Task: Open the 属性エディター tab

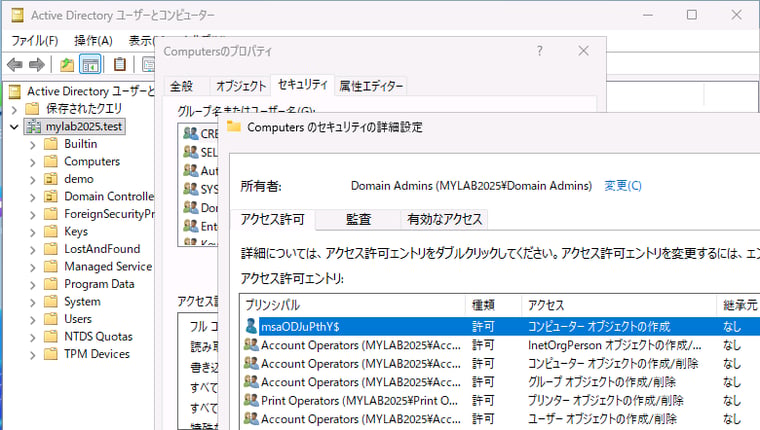Action: pos(371,86)
